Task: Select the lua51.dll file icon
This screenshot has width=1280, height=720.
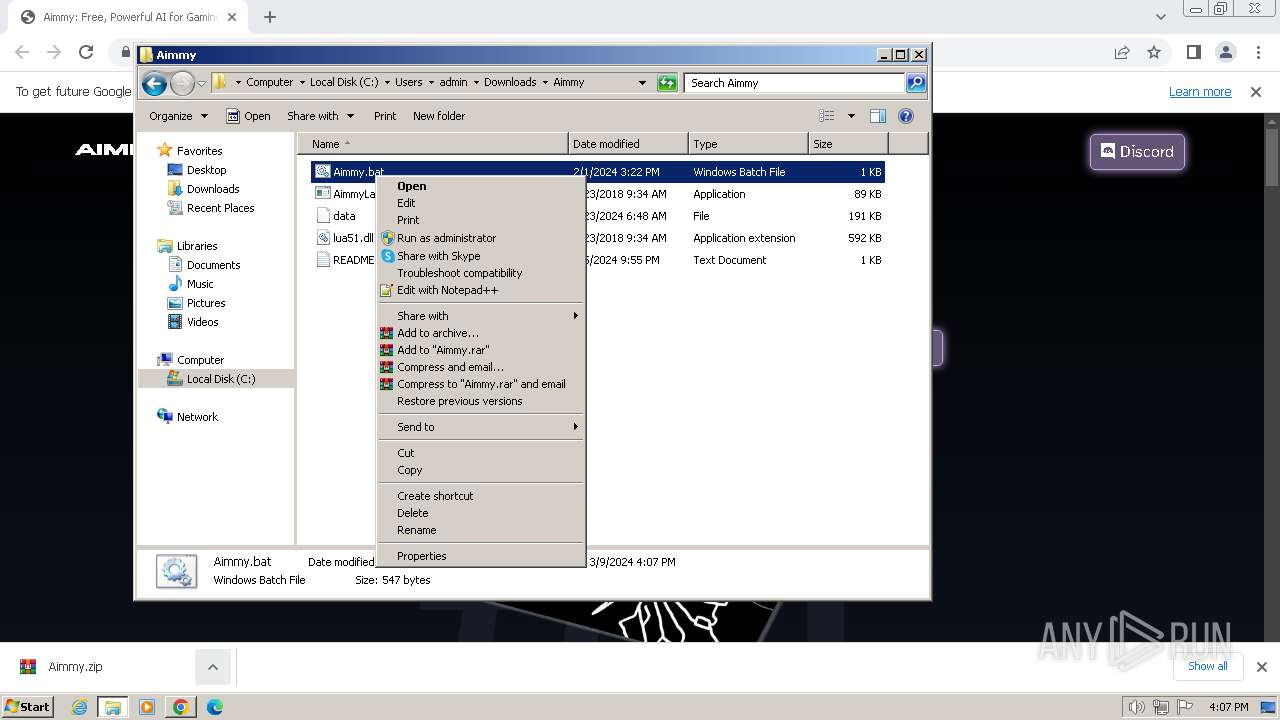Action: [x=322, y=238]
